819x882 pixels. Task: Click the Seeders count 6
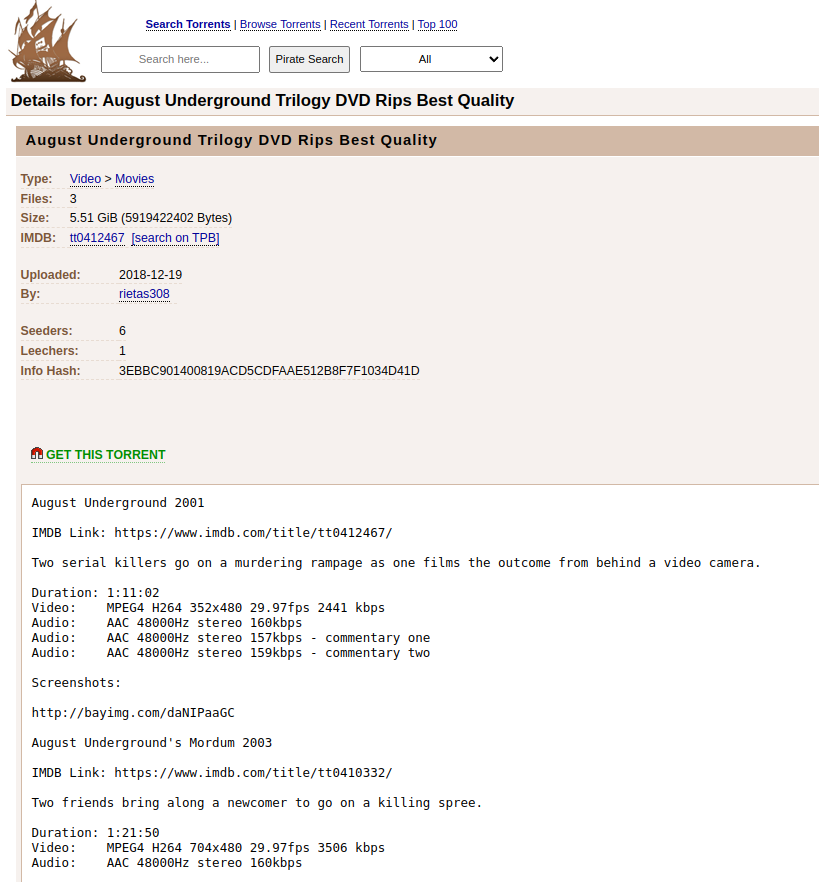pos(122,331)
